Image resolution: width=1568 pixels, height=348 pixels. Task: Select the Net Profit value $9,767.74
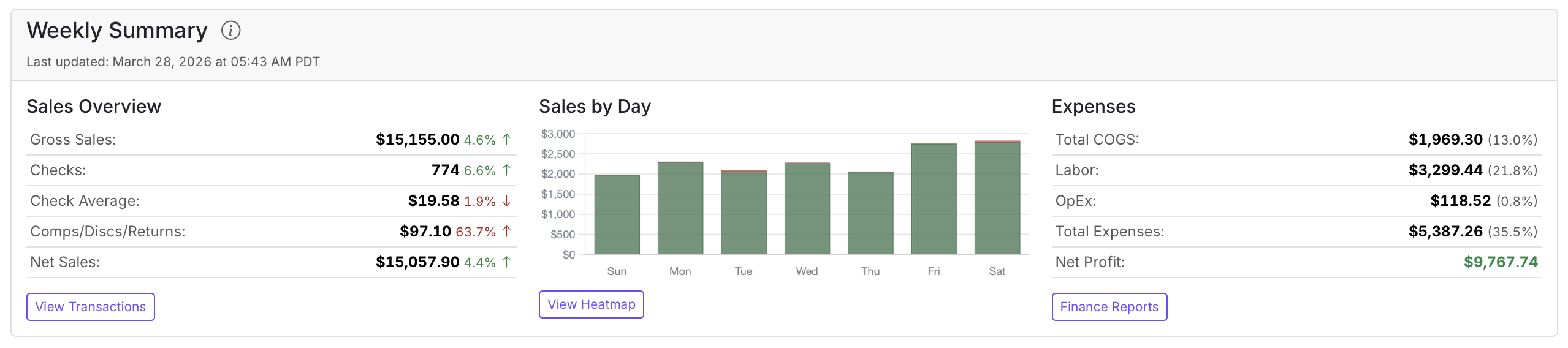pos(1501,262)
